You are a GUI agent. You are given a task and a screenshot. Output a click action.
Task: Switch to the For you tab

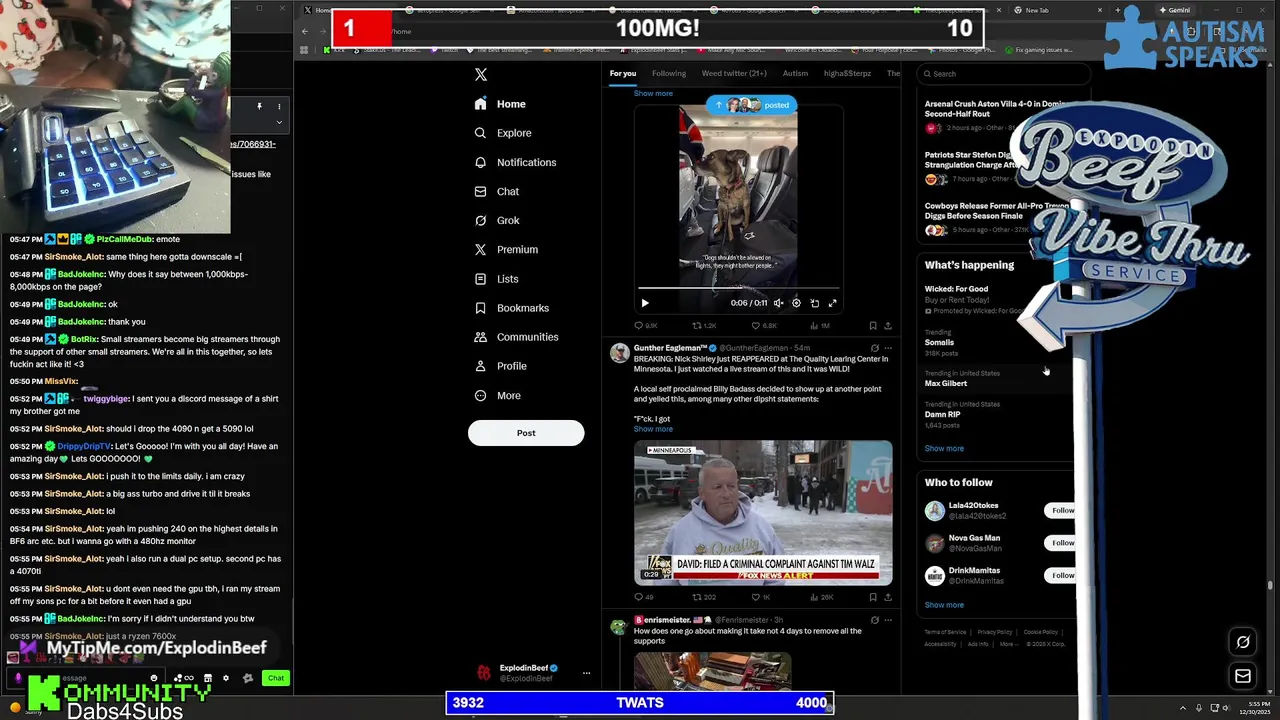point(623,73)
